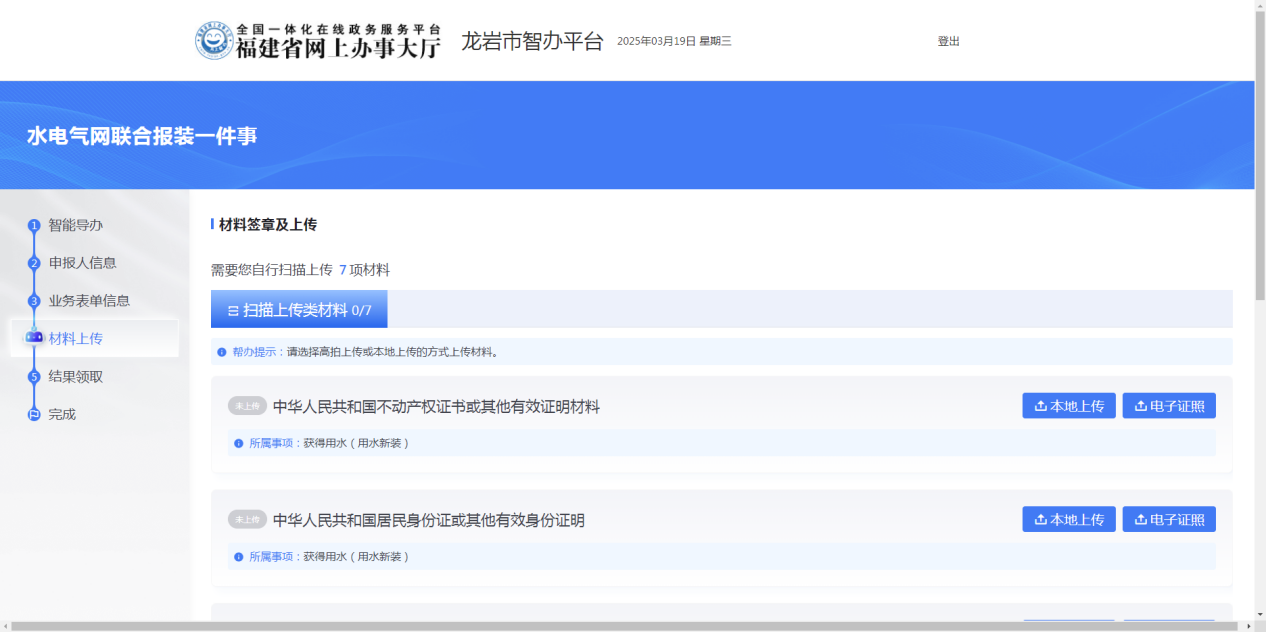Click the 未上传 badge on 居民身份证 row
This screenshot has width=1266, height=632.
tap(247, 520)
